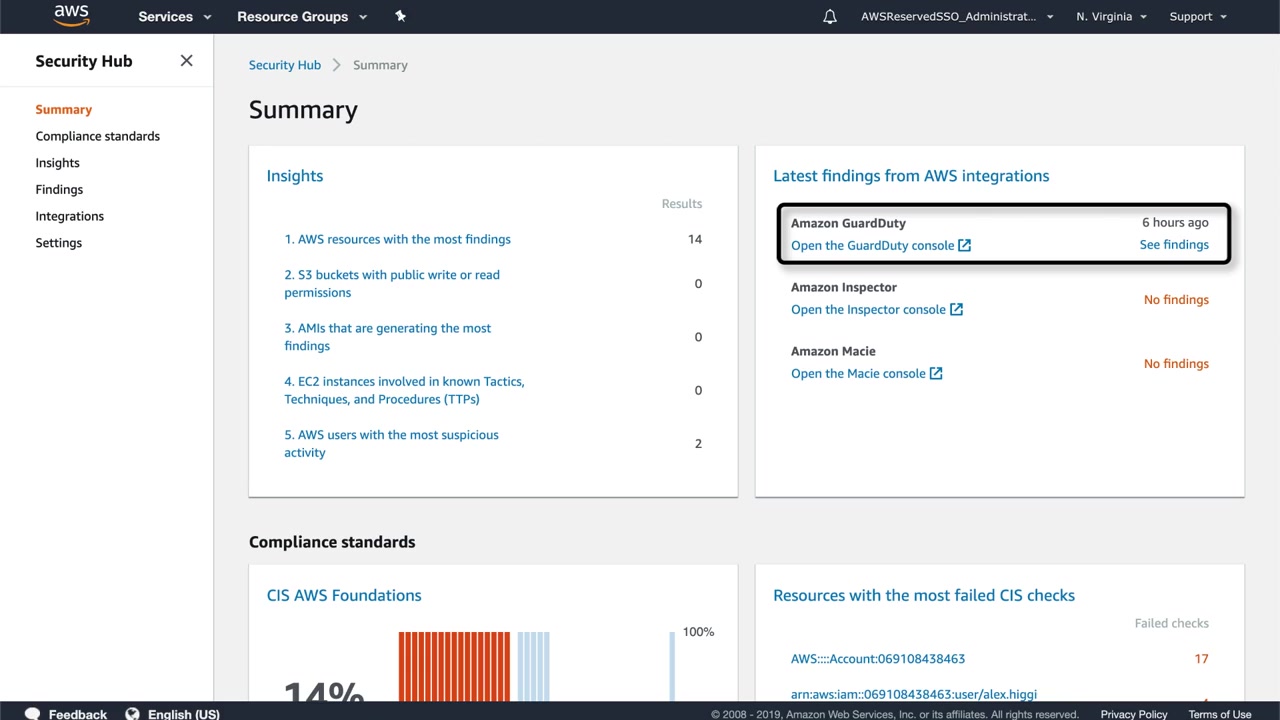The width and height of the screenshot is (1280, 720).
Task: Click the pin shortcut icon in navbar
Action: tap(400, 16)
